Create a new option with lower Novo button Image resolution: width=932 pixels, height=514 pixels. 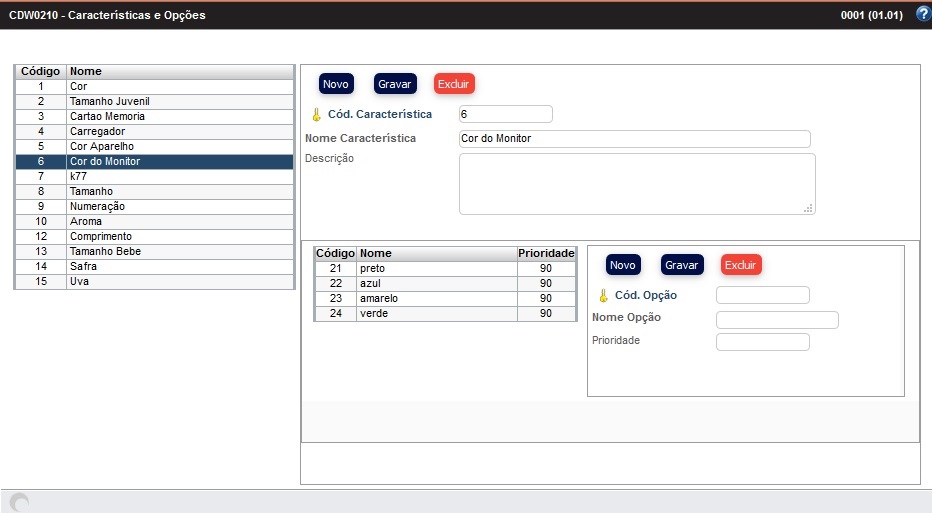tap(623, 265)
